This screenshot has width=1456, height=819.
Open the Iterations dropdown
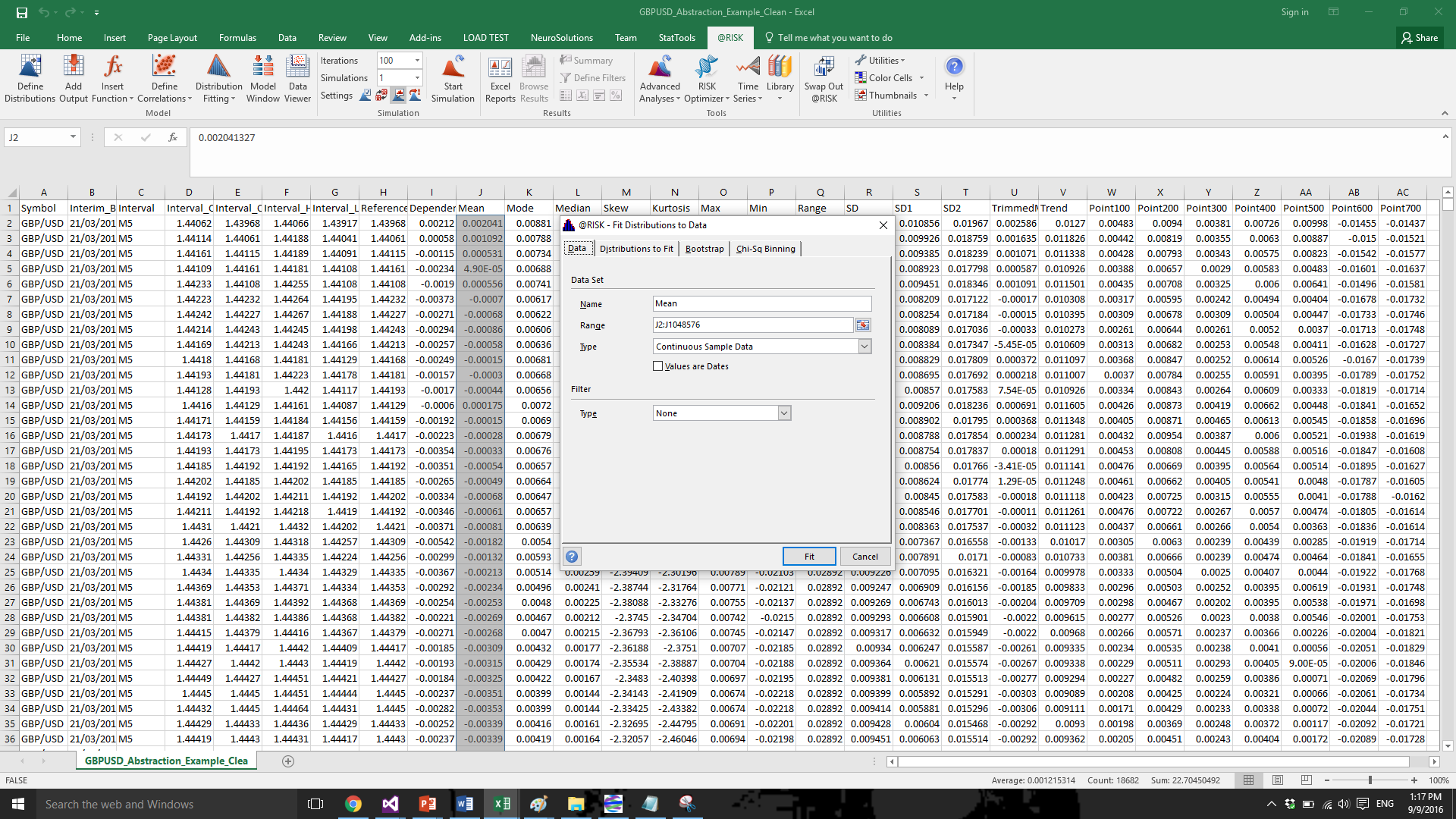tap(417, 61)
